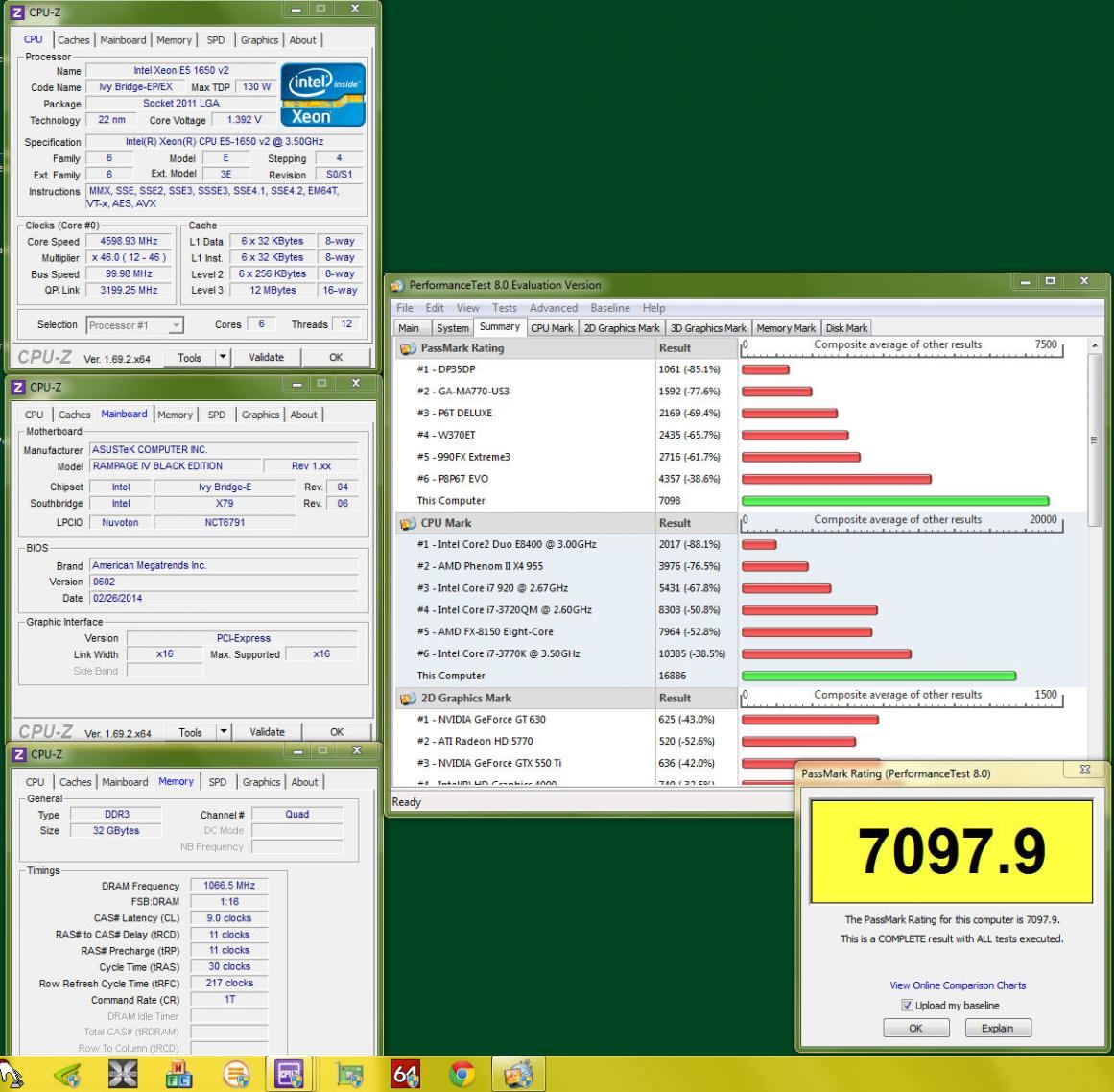Click Validate in the Mainboard CPU-Z window
Image resolution: width=1114 pixels, height=1092 pixels.
tap(267, 732)
